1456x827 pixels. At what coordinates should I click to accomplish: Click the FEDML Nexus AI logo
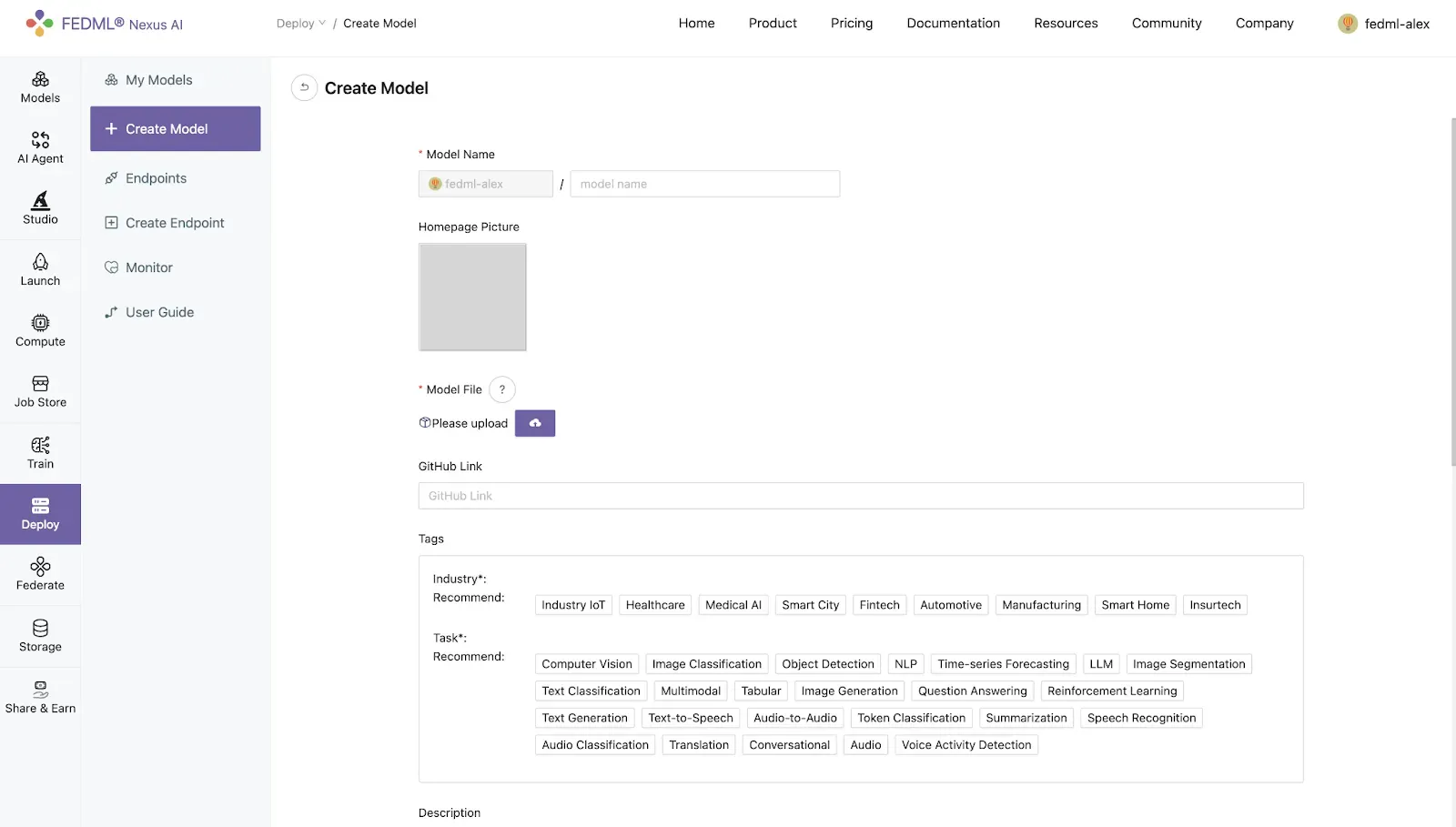tap(104, 23)
